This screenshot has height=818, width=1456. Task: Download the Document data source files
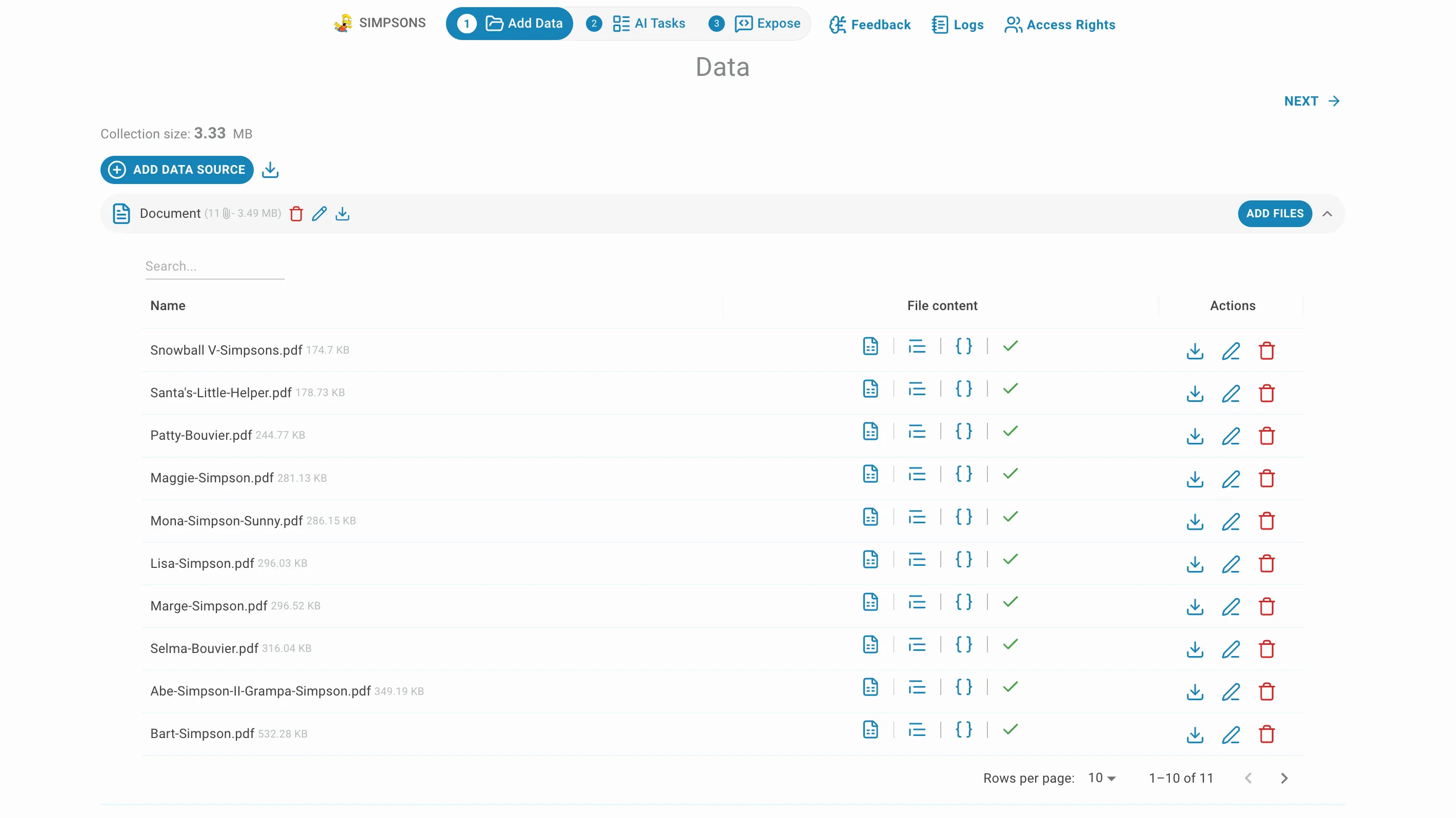tap(342, 214)
